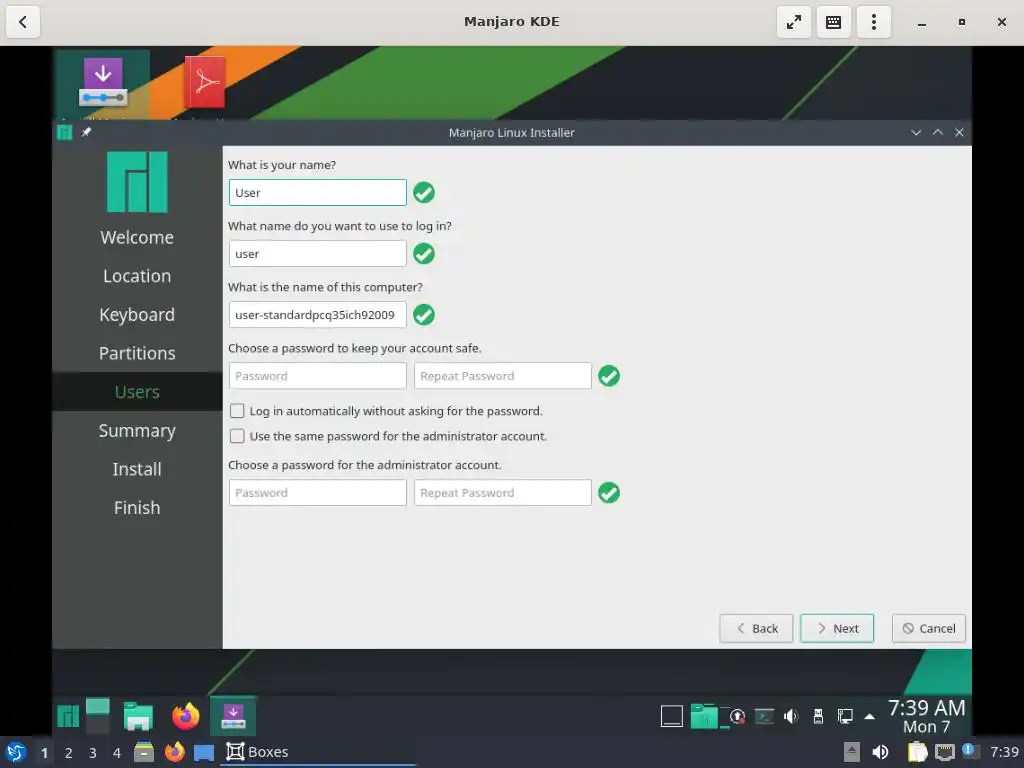Open the terminal tray icon in guest panel
The width and height of the screenshot is (1024, 768).
tap(764, 716)
